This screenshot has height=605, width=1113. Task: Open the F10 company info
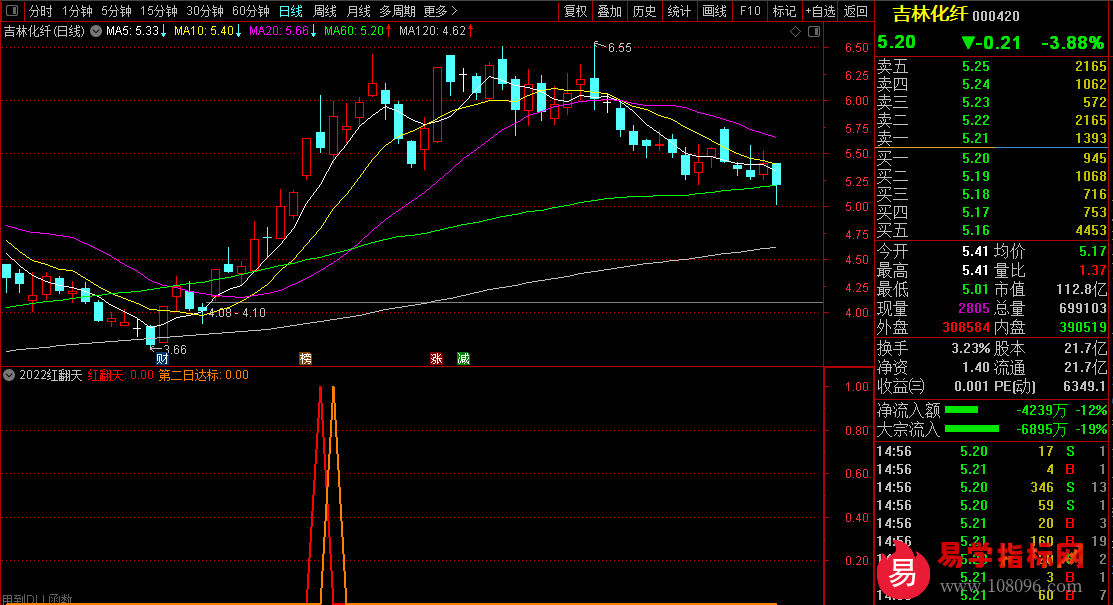pyautogui.click(x=750, y=11)
